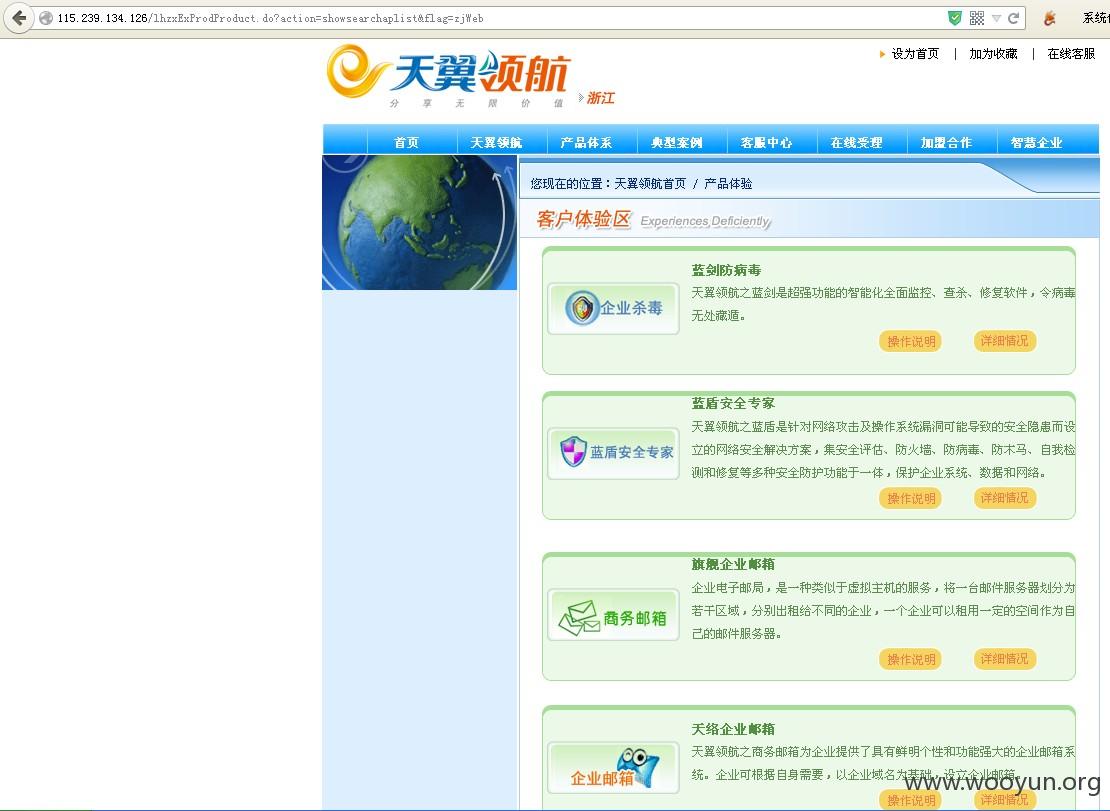Click 操作说明 button for 蓝剑防病毒
1110x811 pixels.
[910, 341]
